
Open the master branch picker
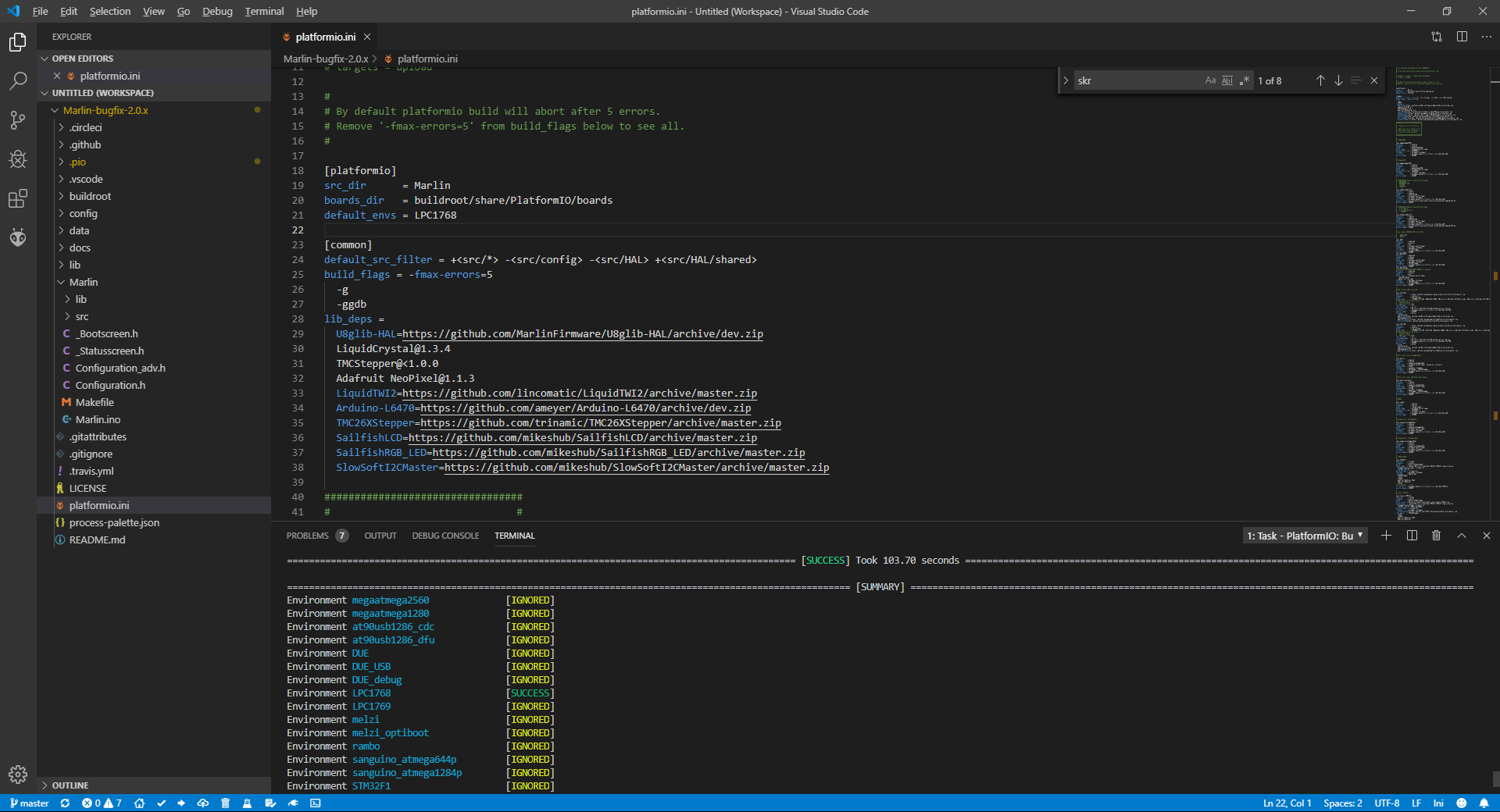point(29,803)
